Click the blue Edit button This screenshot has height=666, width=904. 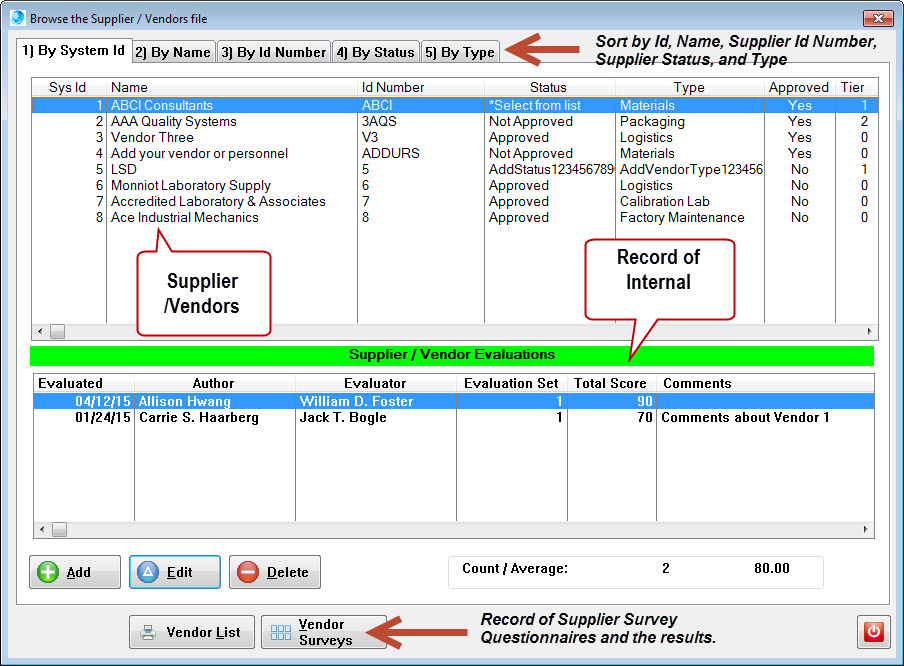pyautogui.click(x=175, y=572)
